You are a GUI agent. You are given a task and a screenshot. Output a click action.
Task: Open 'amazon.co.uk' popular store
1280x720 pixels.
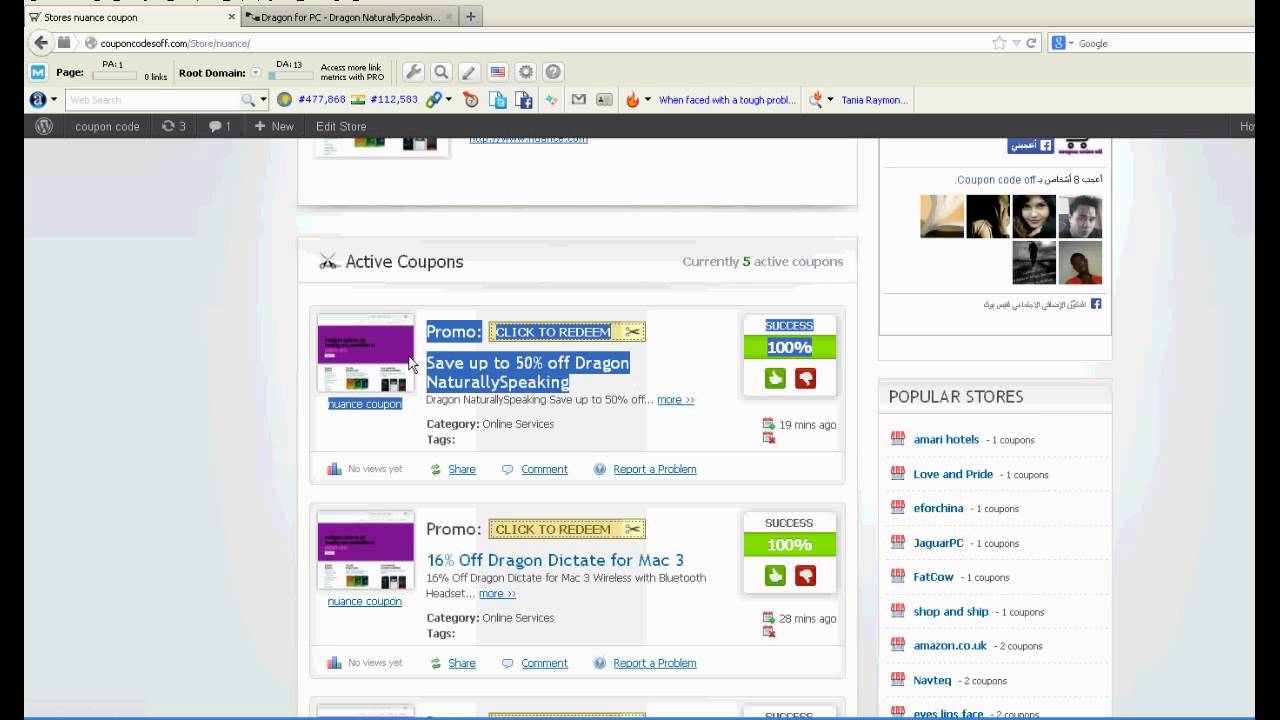pyautogui.click(x=950, y=645)
